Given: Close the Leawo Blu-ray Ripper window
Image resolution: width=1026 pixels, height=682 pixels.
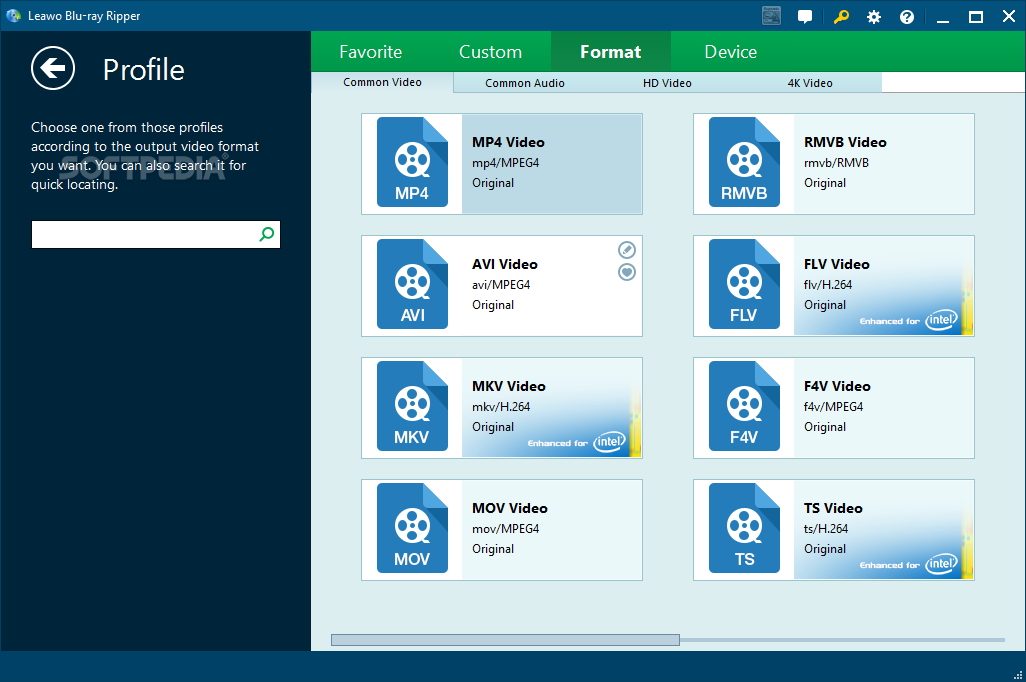Looking at the screenshot, I should click(1009, 16).
